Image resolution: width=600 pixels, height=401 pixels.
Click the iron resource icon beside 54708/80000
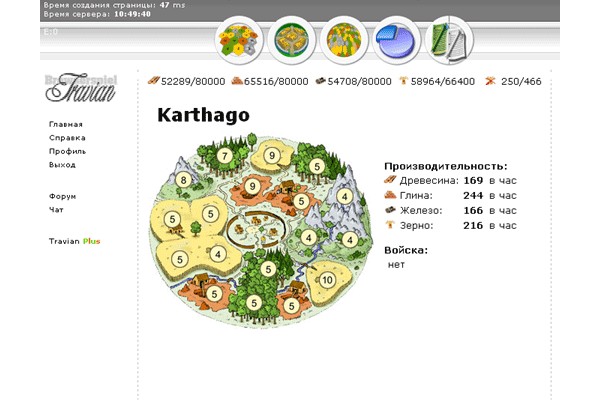pos(320,81)
